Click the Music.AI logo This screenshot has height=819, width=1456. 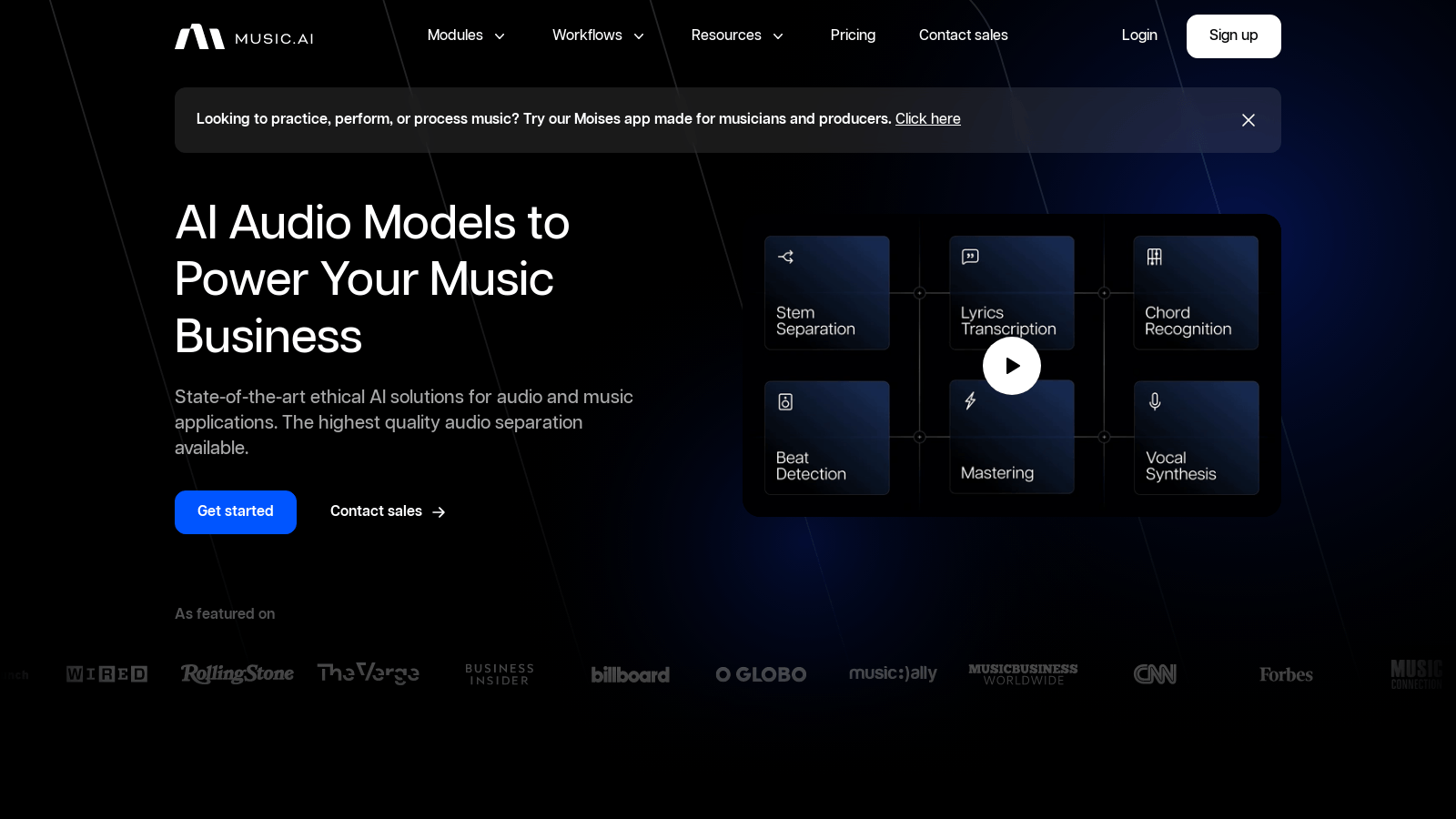pyautogui.click(x=244, y=36)
